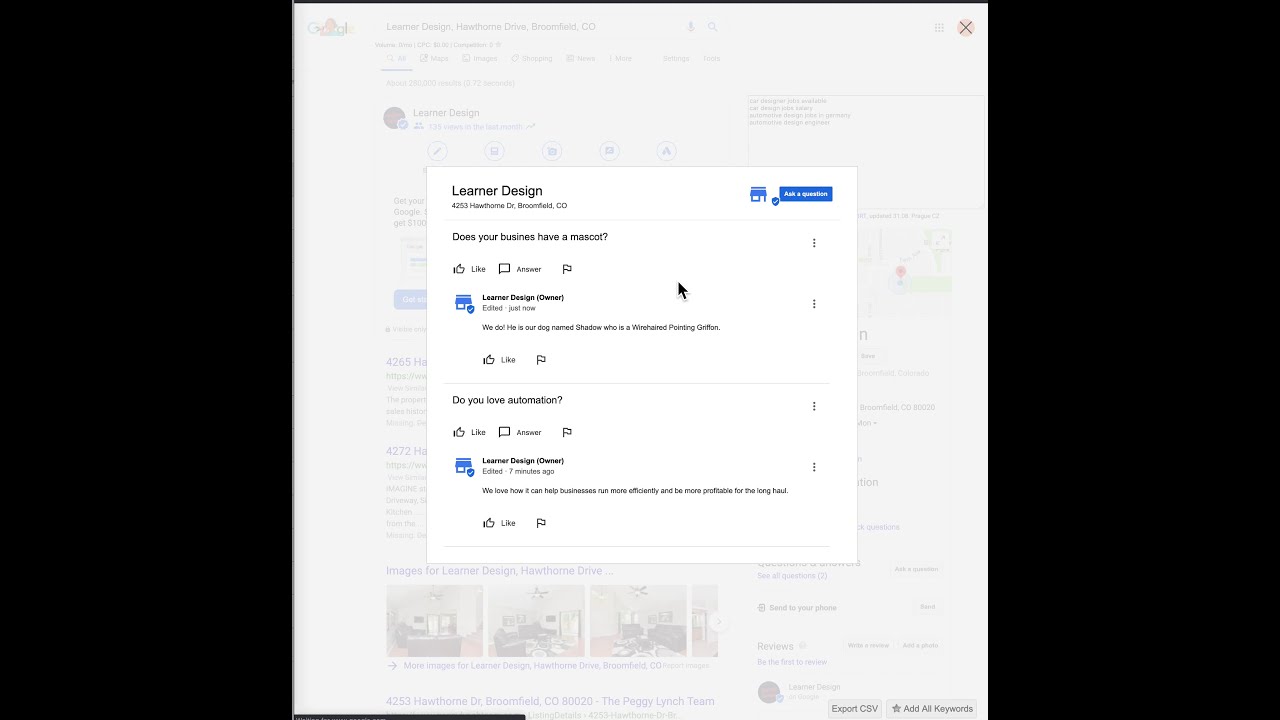Click the search magnifier icon

pos(713,27)
